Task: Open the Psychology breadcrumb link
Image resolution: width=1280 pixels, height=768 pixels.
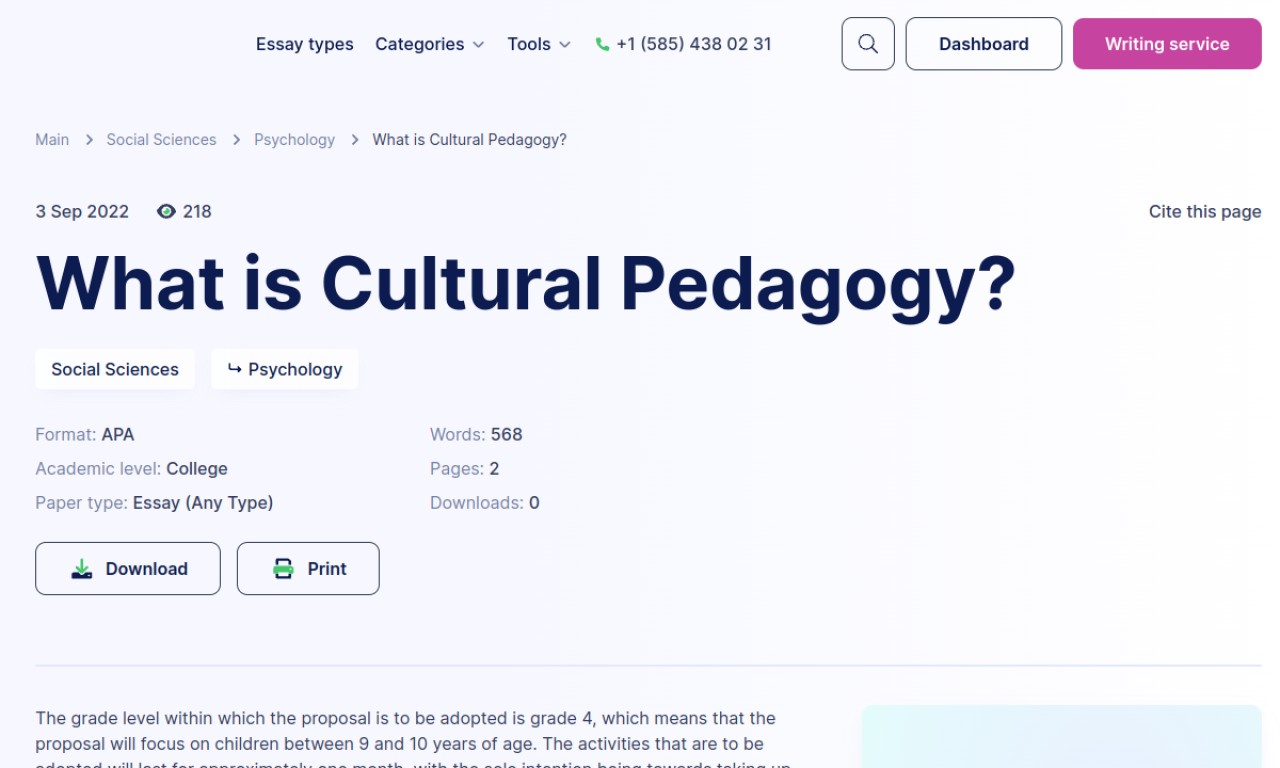Action: click(294, 140)
